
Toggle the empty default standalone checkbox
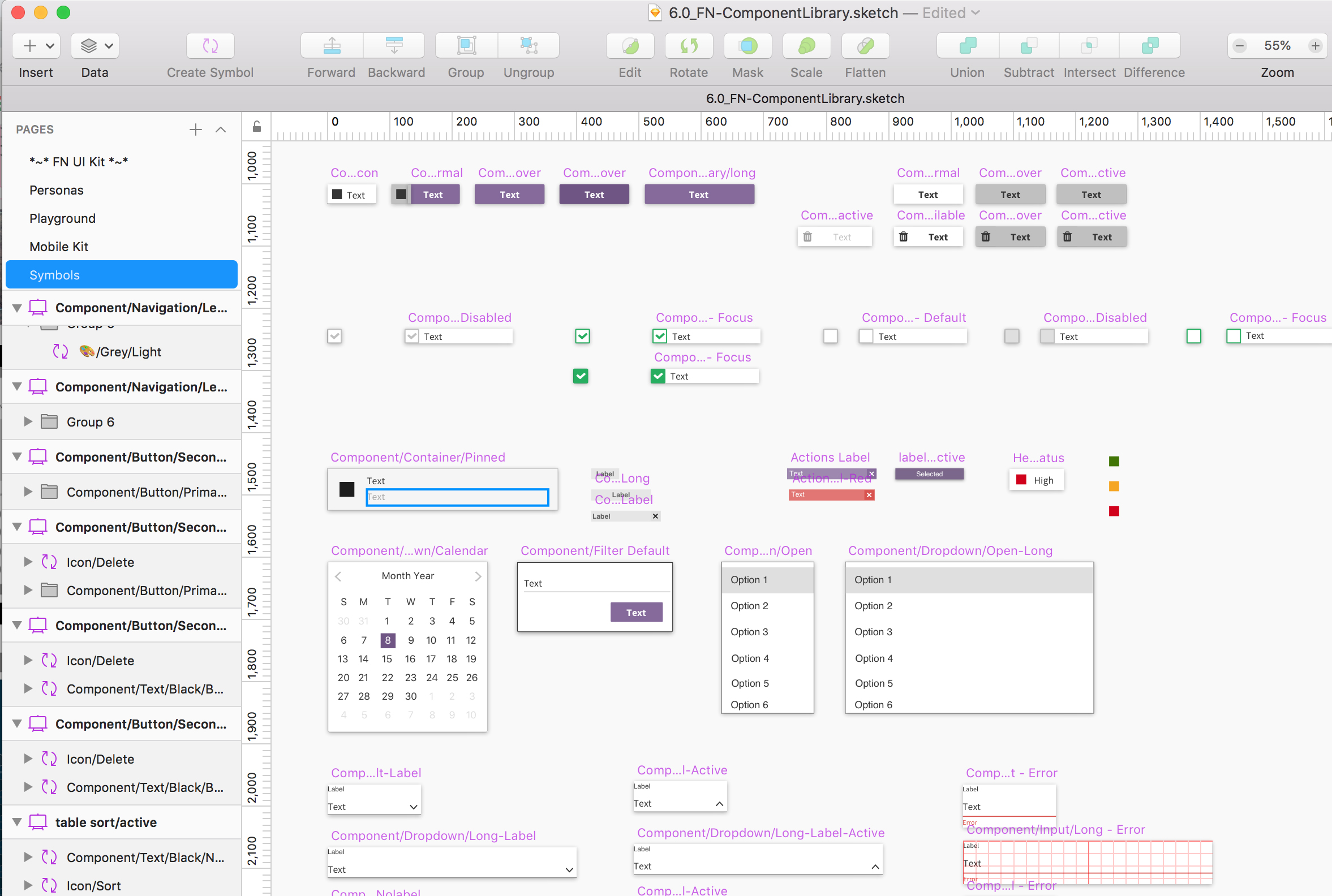(831, 336)
